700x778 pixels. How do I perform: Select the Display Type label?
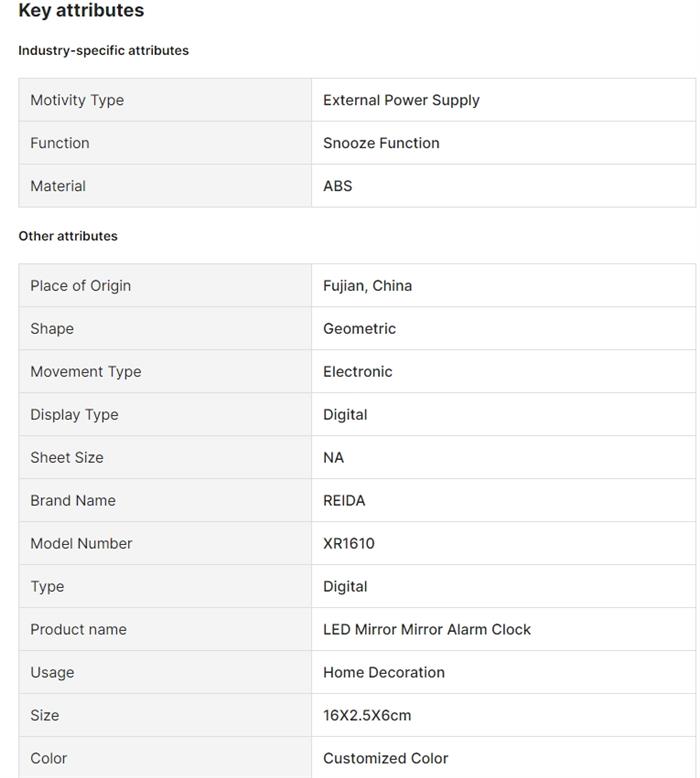[x=74, y=415]
